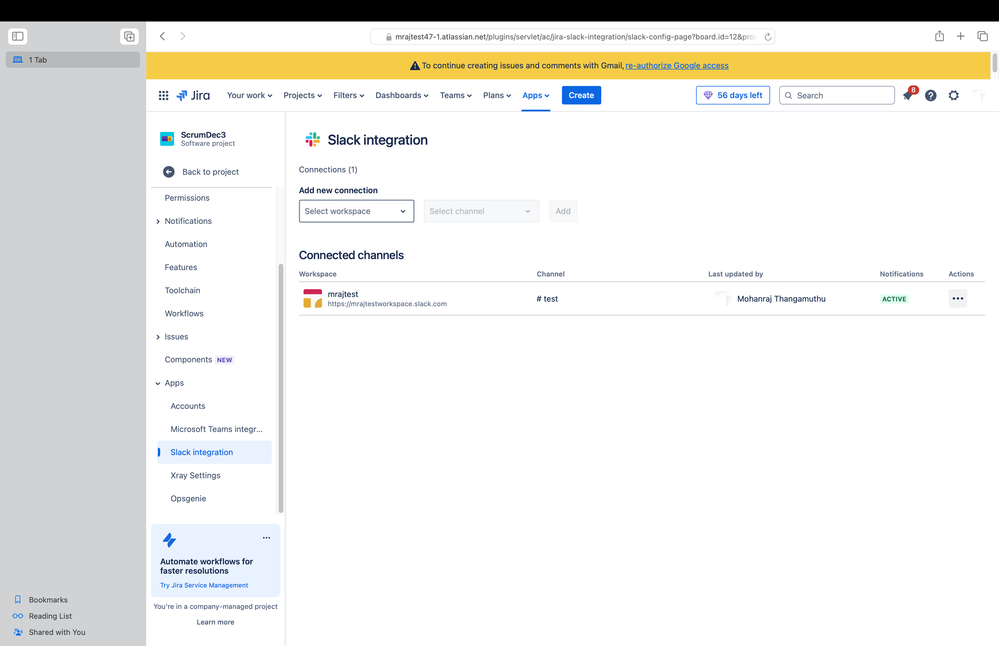Click the premium gem icon on the trial button

[708, 96]
